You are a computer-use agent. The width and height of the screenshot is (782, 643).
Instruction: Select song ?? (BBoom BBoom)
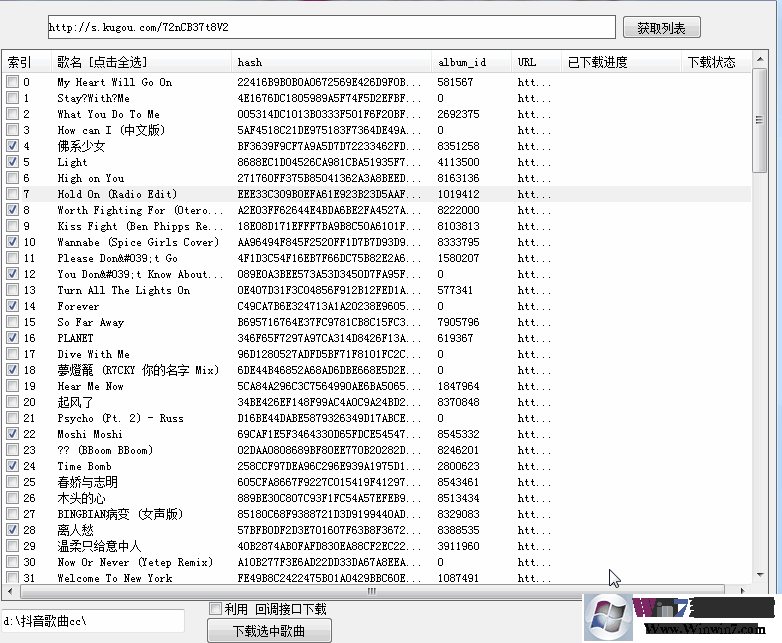click(105, 450)
